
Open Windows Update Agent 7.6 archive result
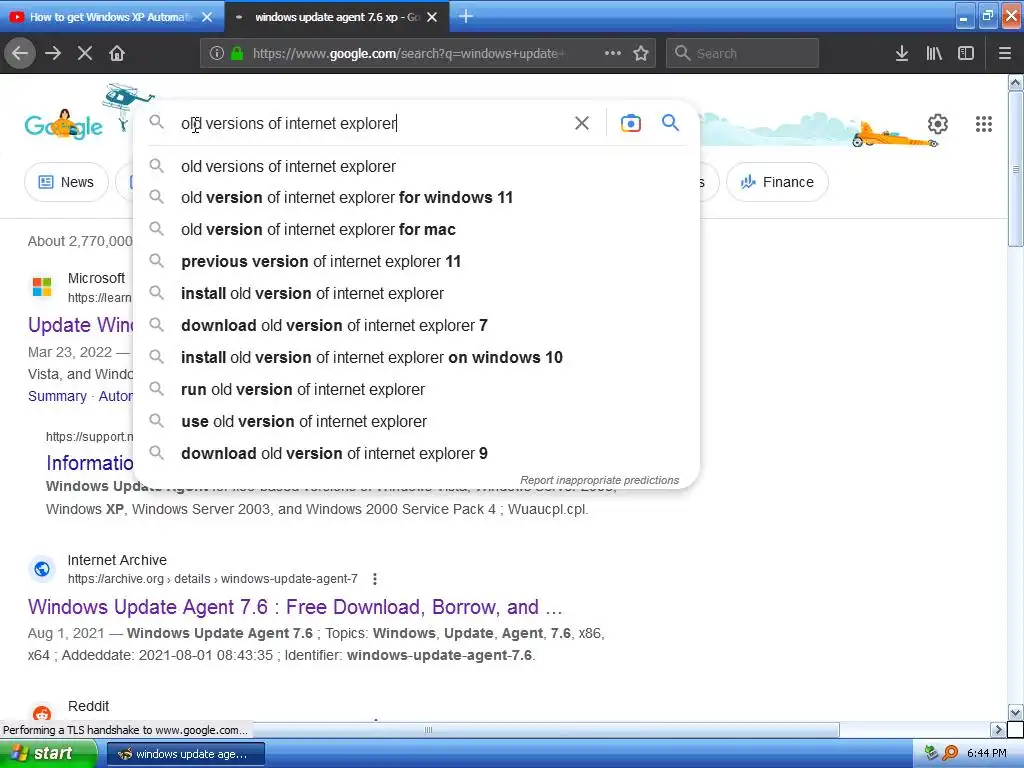point(295,607)
